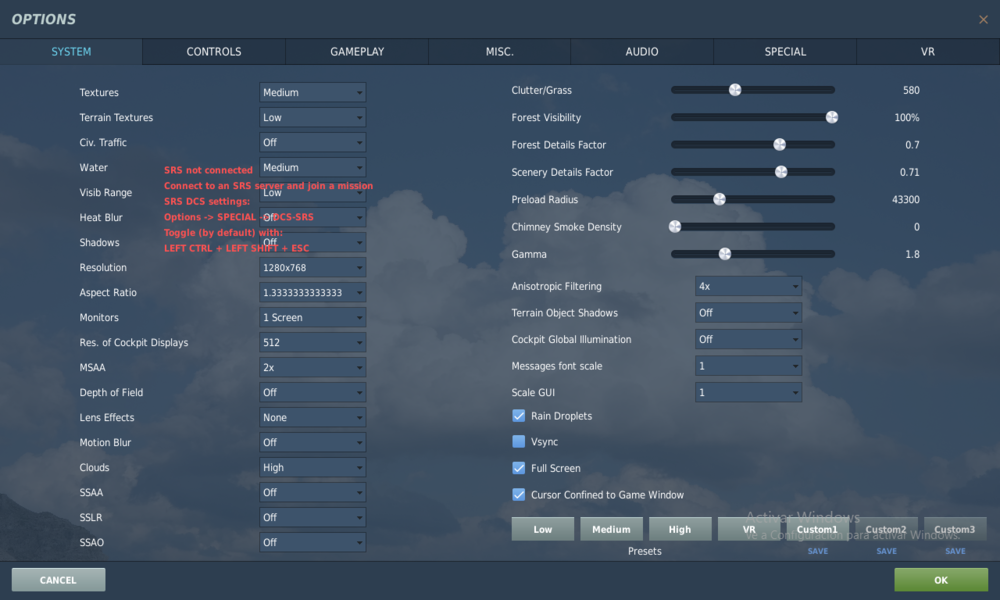The height and width of the screenshot is (600, 1000).
Task: Load the Custom3 preset
Action: click(x=955, y=529)
